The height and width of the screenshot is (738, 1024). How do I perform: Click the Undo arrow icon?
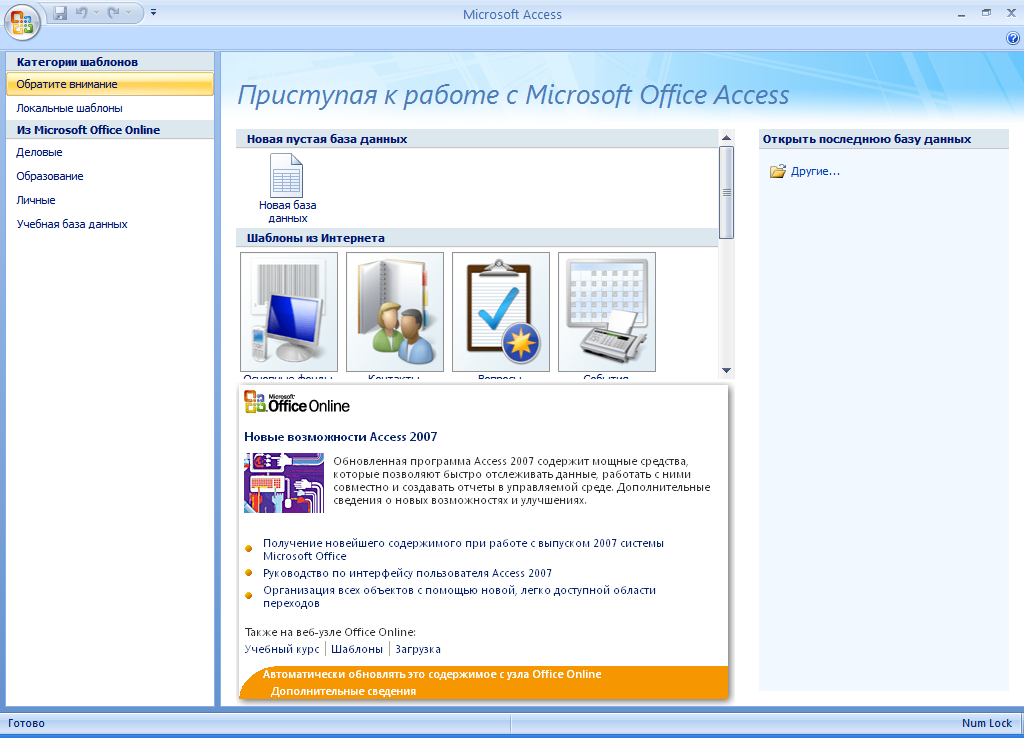[82, 13]
